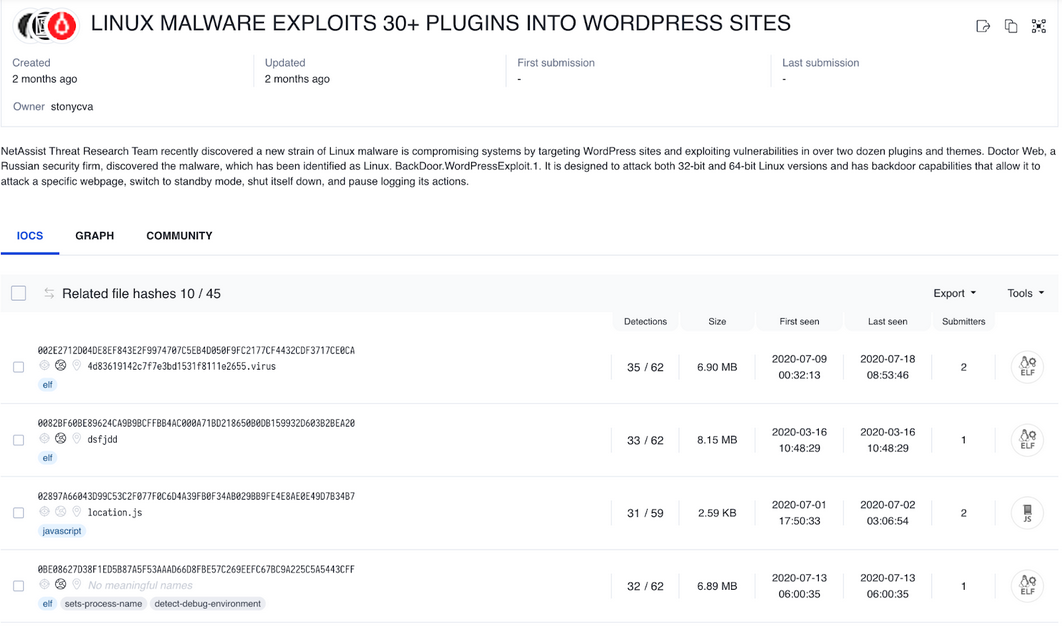Sort by the Submitters column header
This screenshot has height=629, width=1062.
coord(963,322)
